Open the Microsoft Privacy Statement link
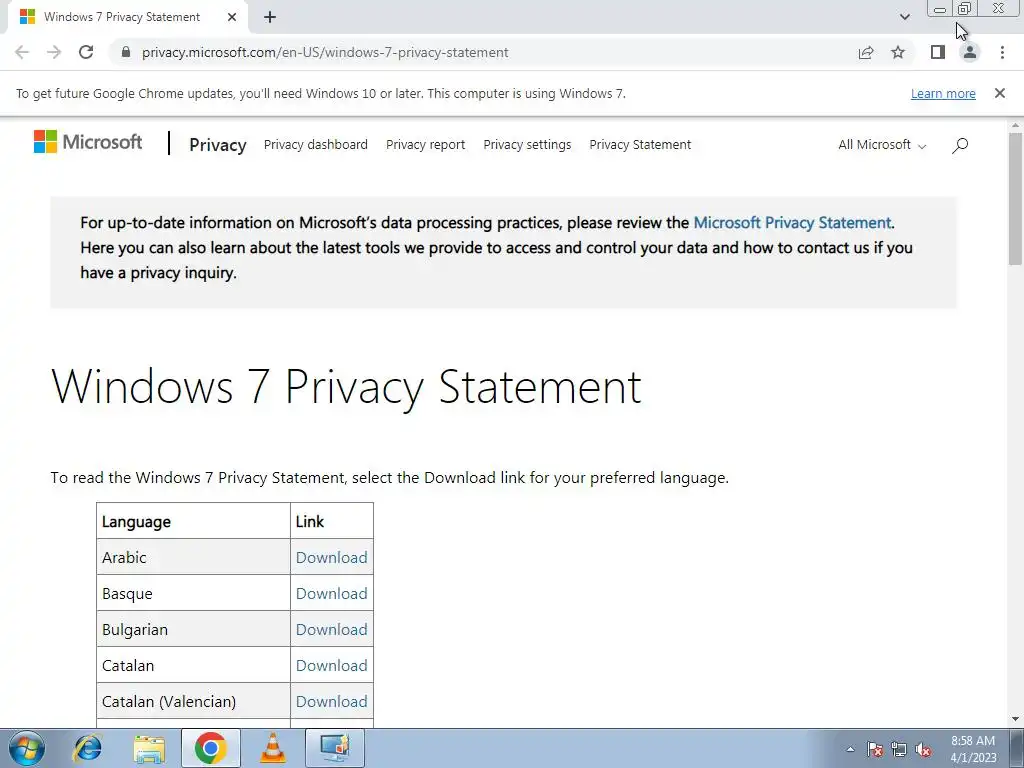This screenshot has height=768, width=1024. tap(792, 223)
